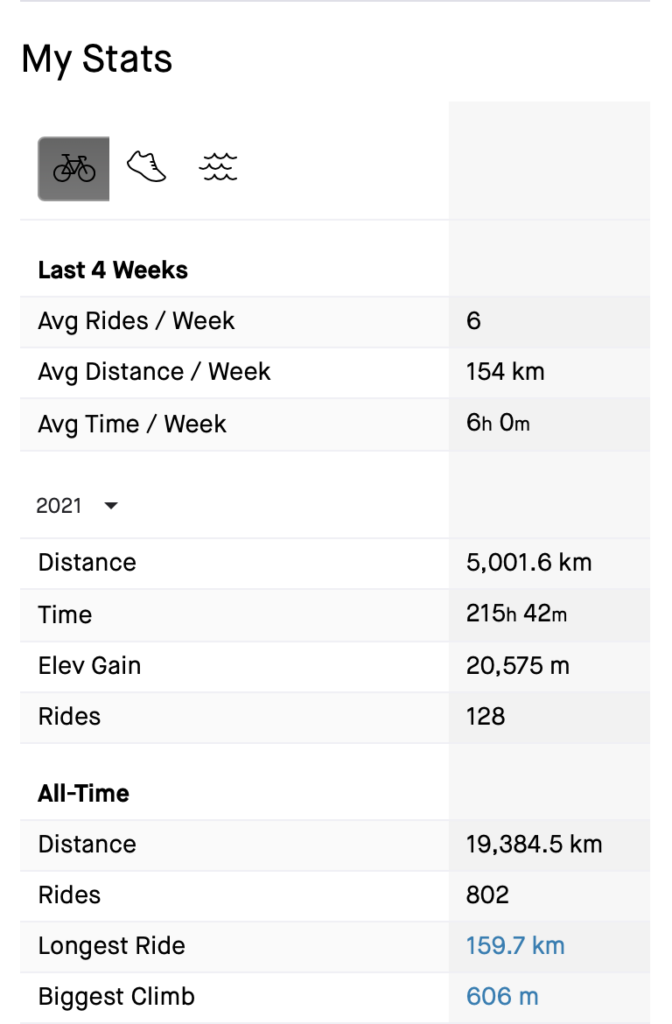Click the 5,001.6 km distance value
672x1024 pixels.
point(529,562)
